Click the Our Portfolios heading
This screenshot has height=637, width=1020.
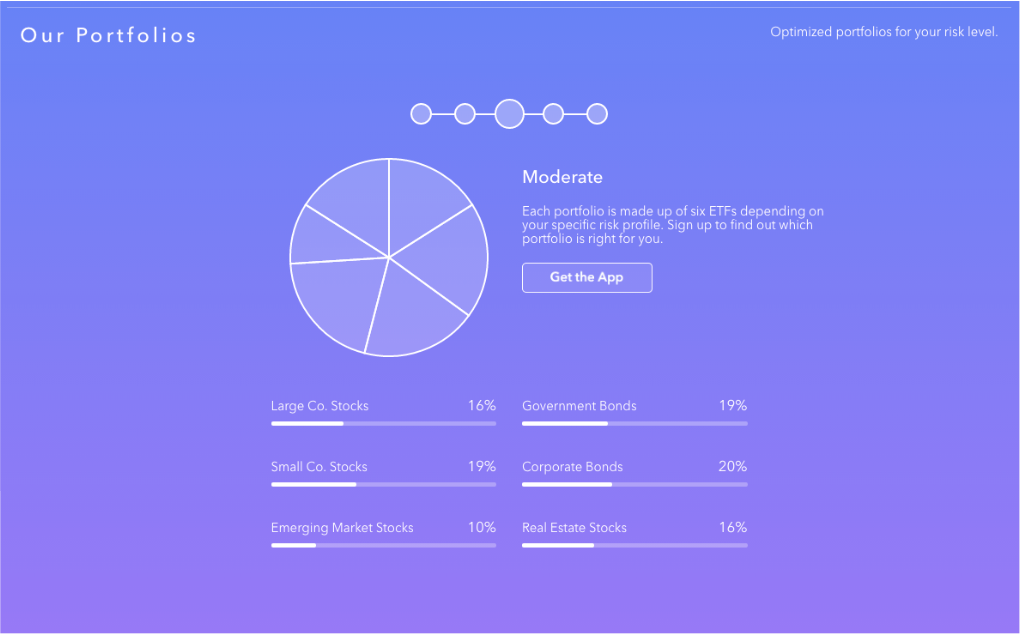[x=108, y=35]
